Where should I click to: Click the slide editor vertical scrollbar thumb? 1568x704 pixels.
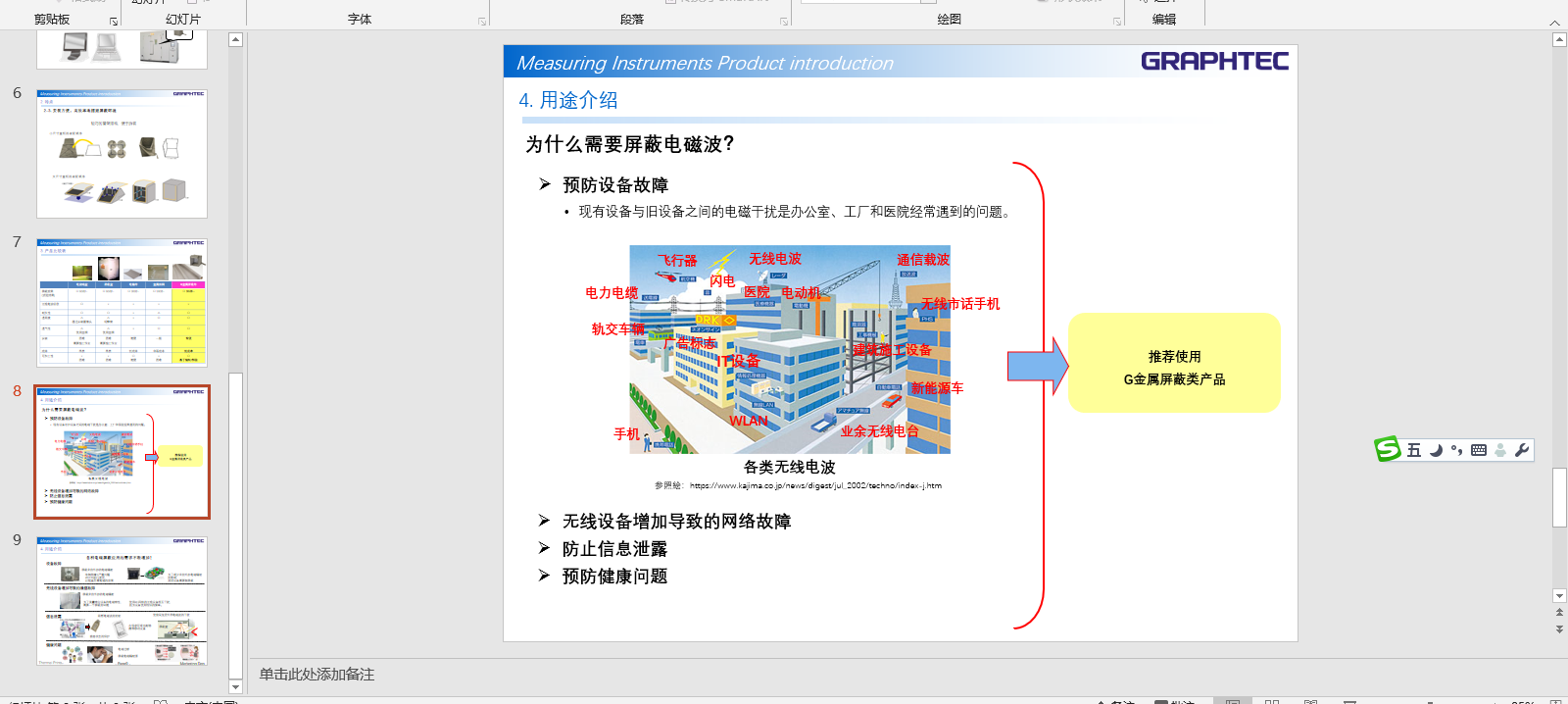click(x=1559, y=498)
